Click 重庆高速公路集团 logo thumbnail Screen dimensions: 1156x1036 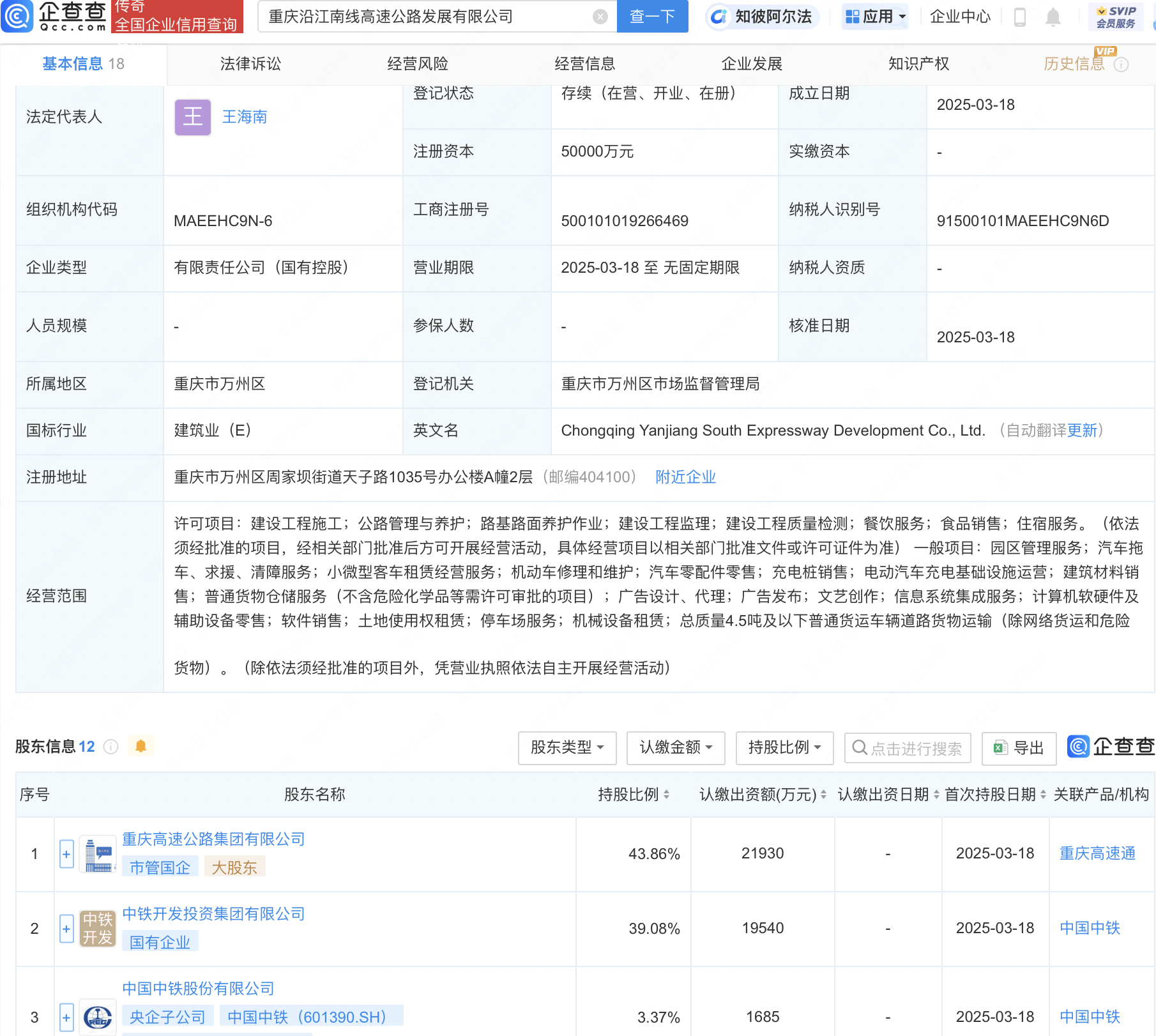coord(98,855)
